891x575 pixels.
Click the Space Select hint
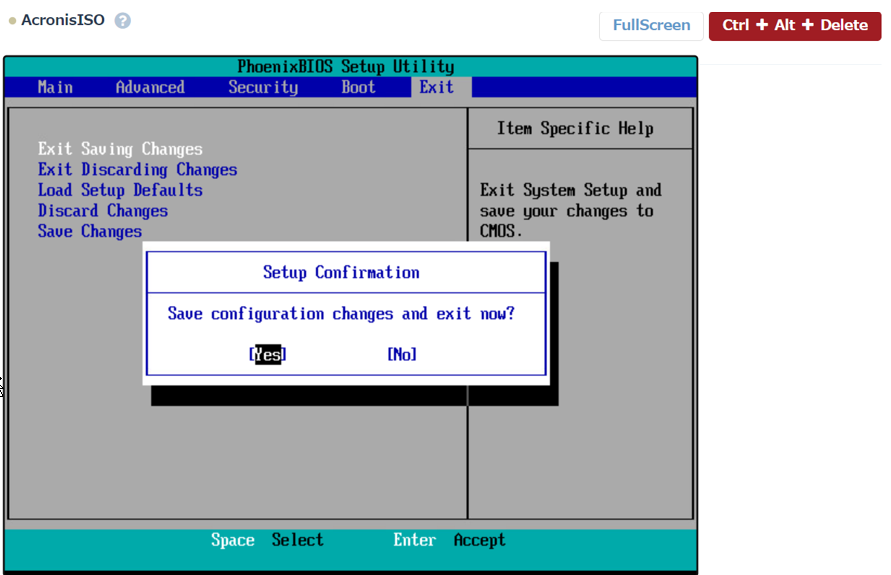[267, 541]
